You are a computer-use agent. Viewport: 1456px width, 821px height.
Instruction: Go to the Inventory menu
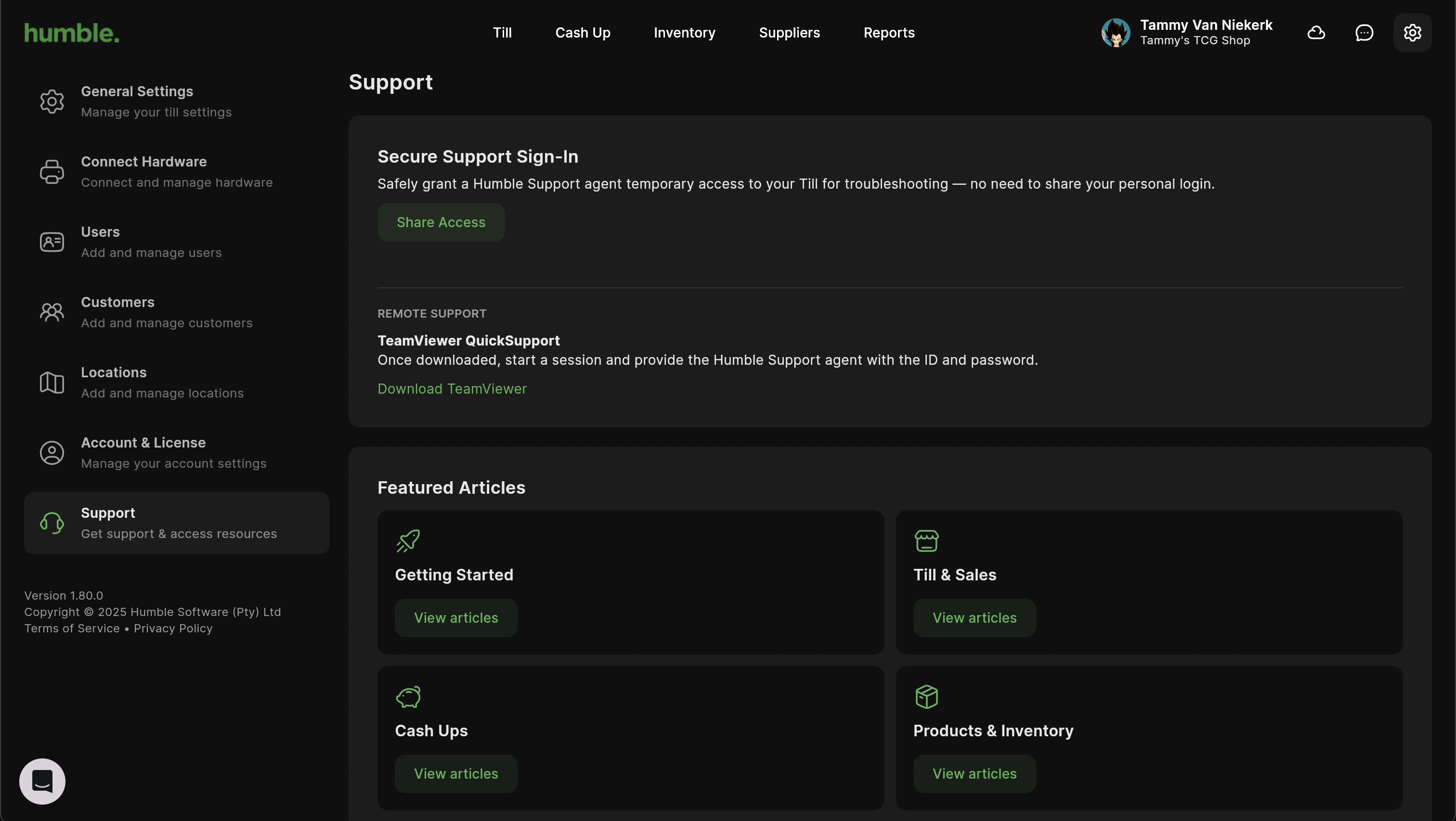coord(684,33)
